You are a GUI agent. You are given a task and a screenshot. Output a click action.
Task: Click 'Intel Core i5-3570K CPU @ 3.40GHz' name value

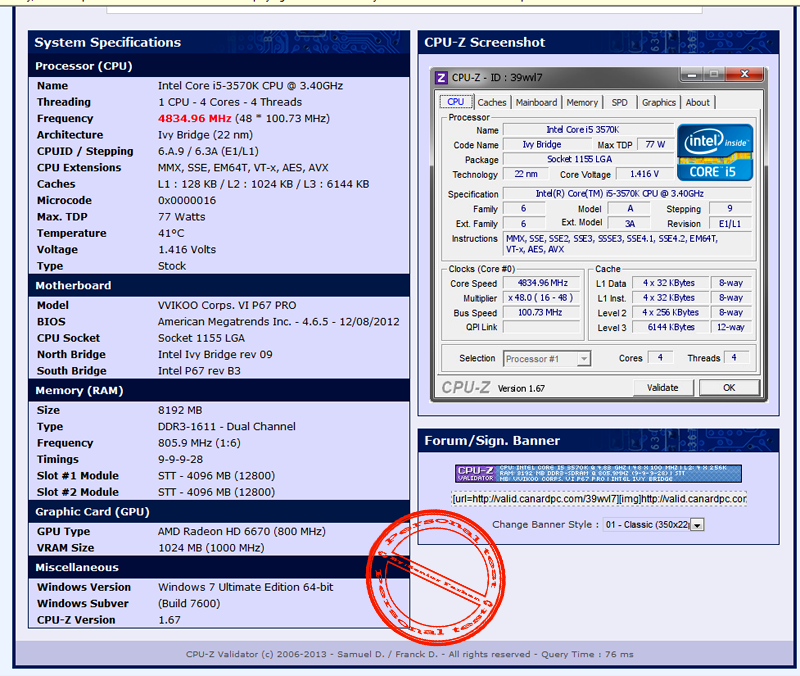250,86
